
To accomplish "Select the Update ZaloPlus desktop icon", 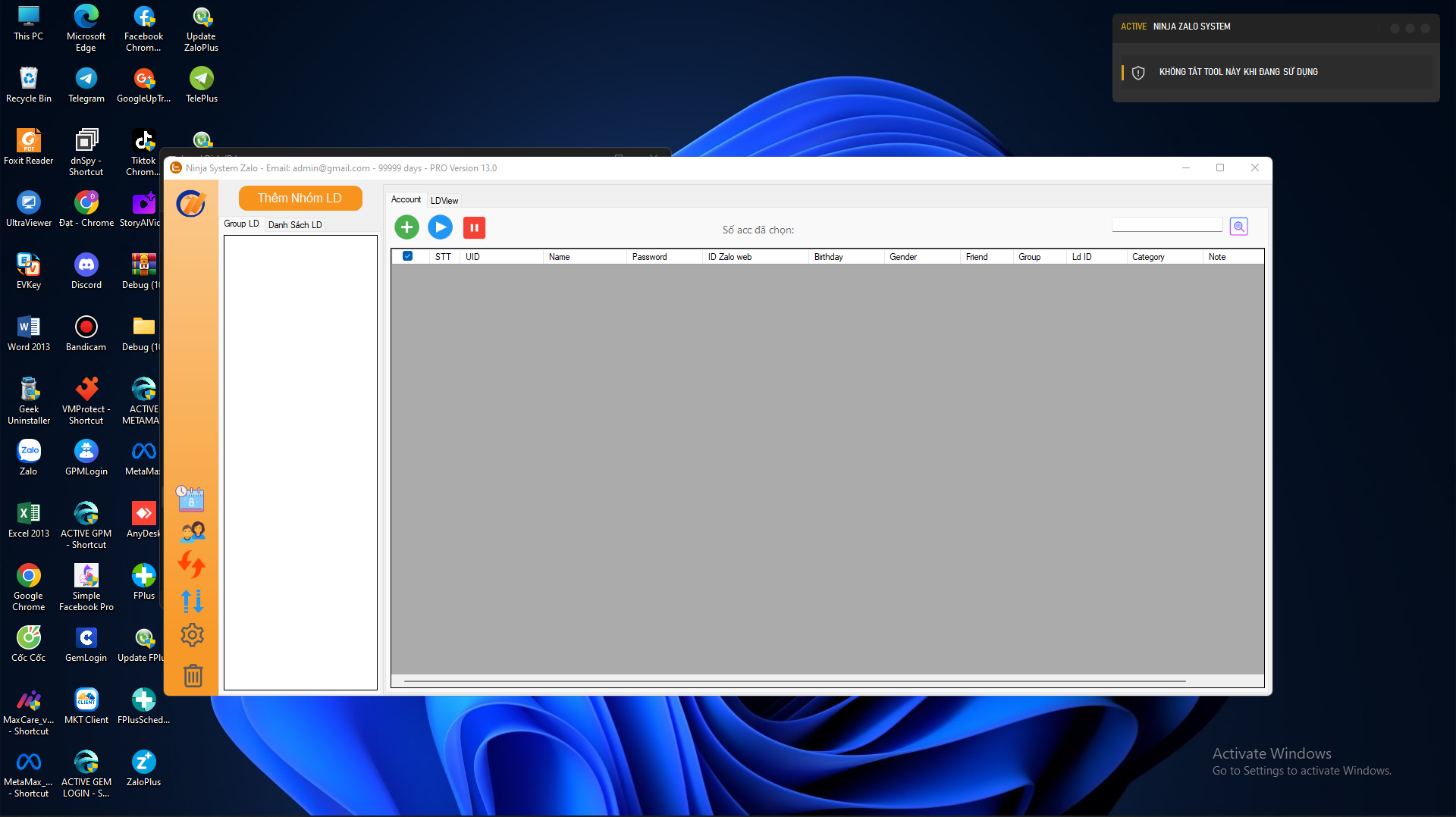I will [x=202, y=29].
